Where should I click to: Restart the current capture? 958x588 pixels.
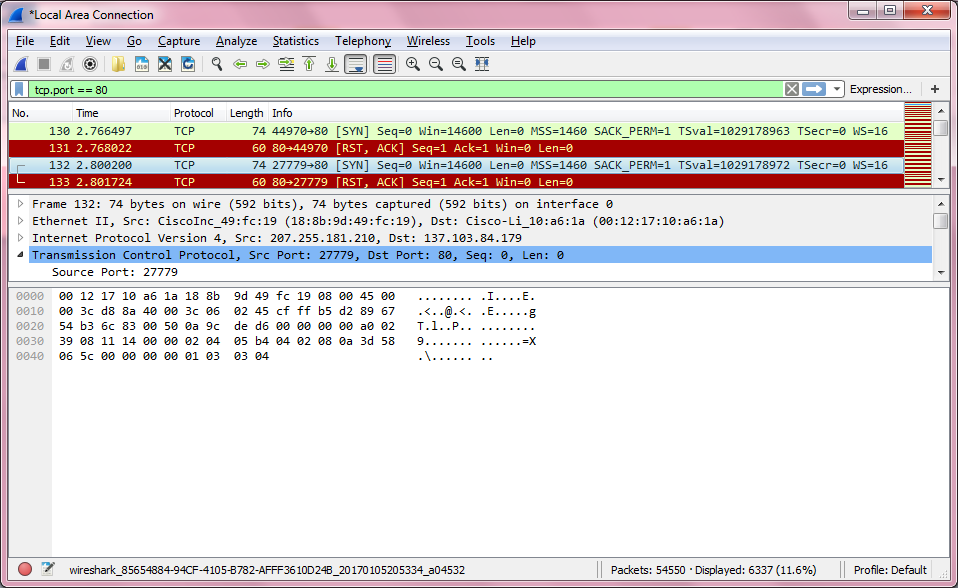coord(67,64)
